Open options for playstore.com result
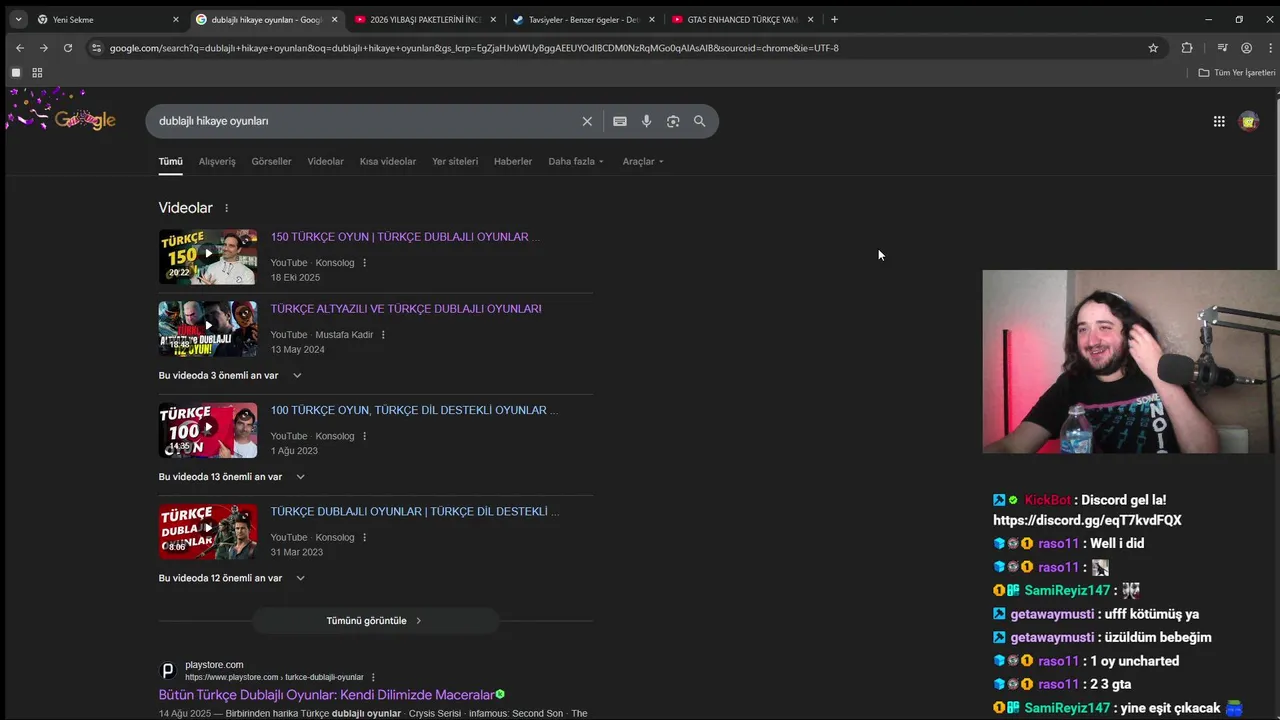 tap(373, 677)
